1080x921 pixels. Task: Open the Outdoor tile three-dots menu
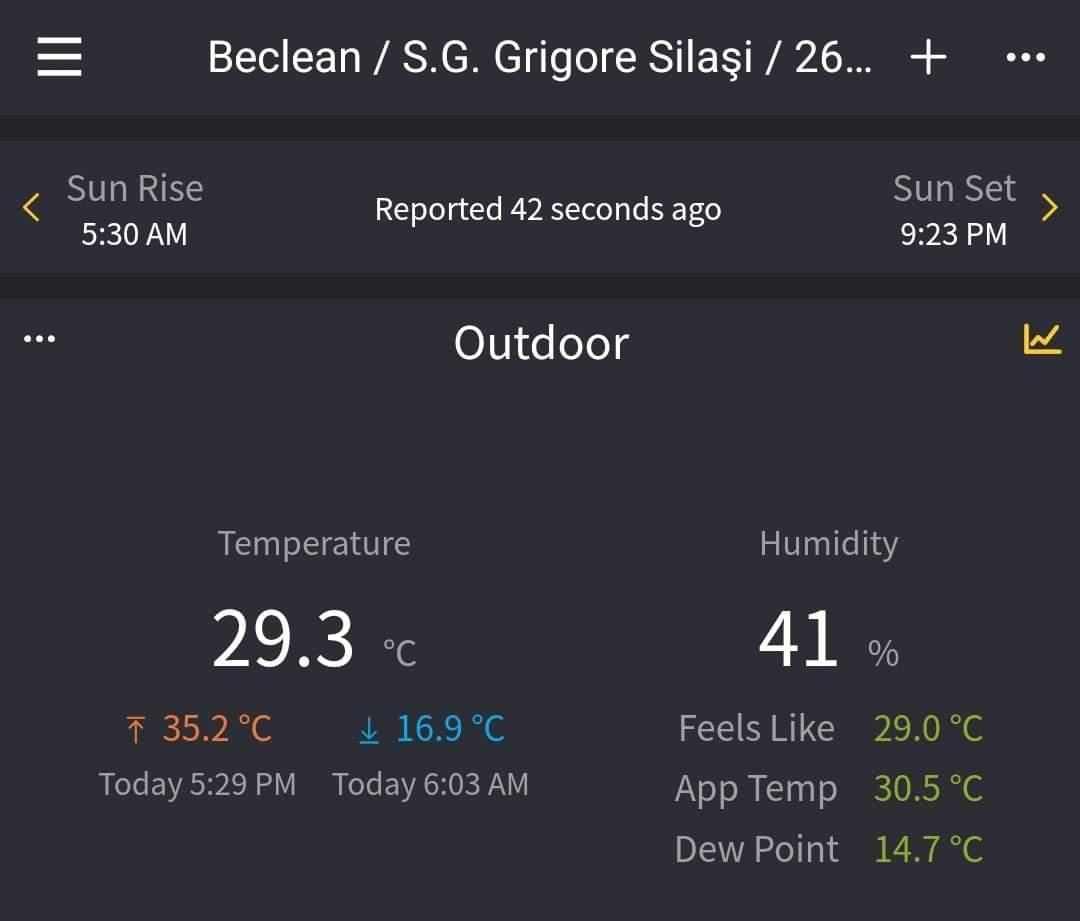(x=39, y=338)
